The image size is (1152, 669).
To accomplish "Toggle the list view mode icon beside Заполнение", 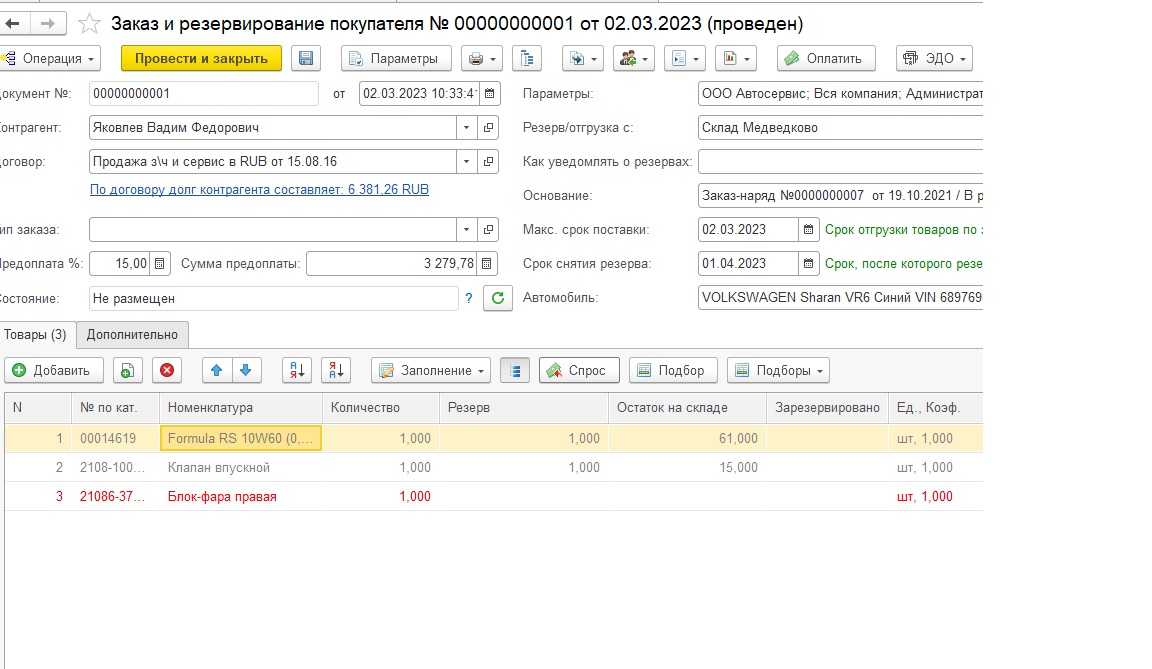I will coord(515,371).
